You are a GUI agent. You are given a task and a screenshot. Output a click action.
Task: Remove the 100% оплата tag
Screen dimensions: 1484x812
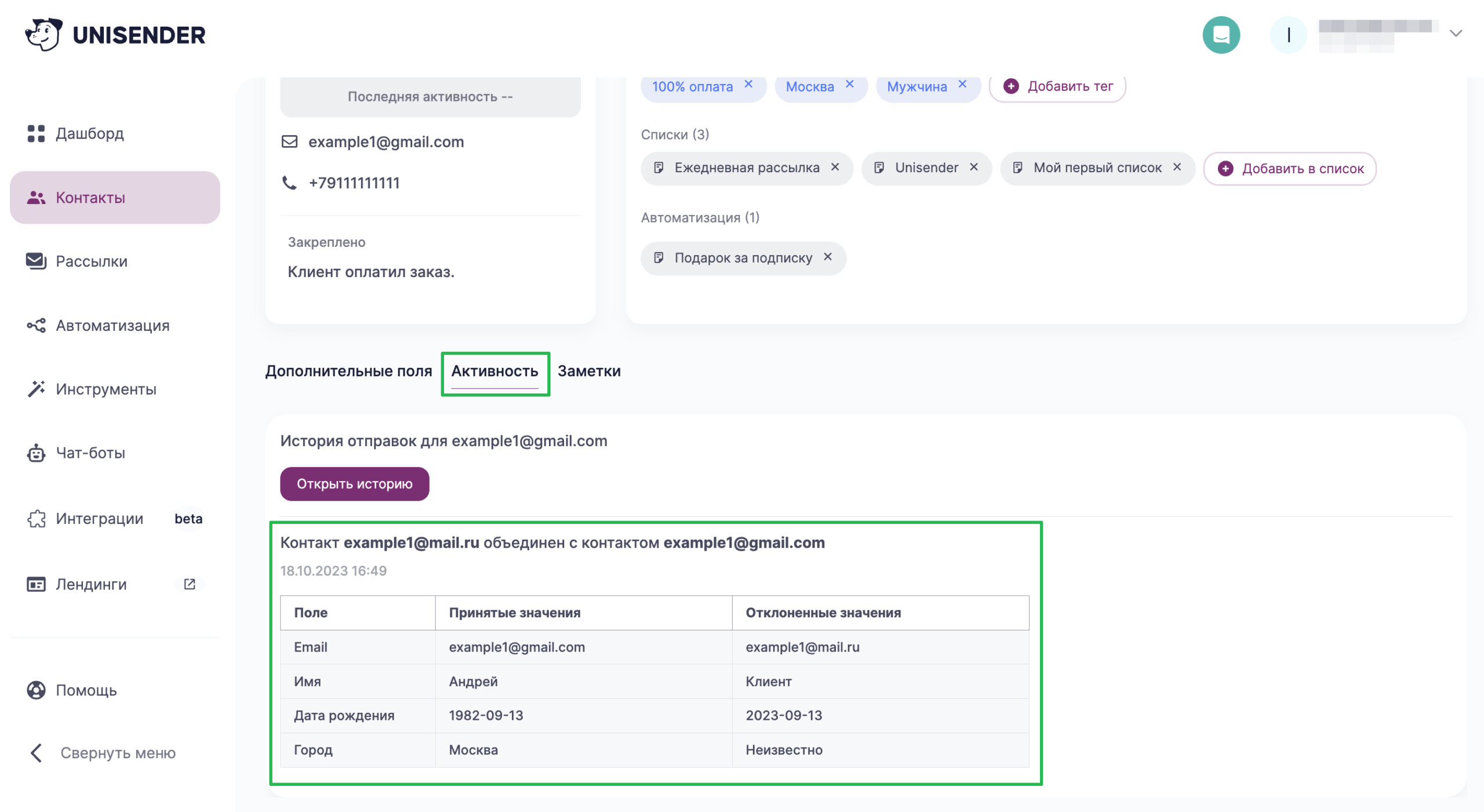pos(748,84)
